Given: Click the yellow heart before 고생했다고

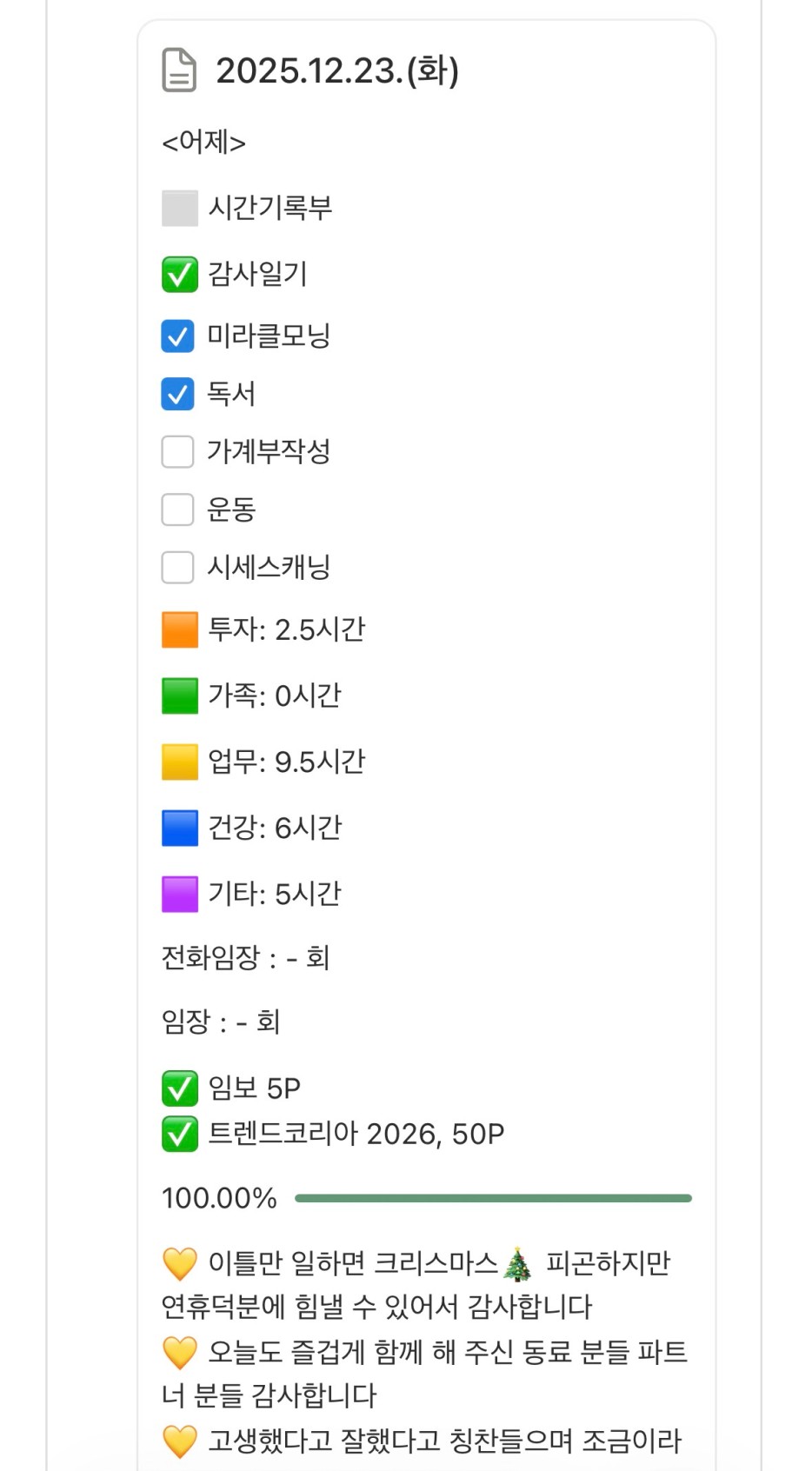Looking at the screenshot, I should (x=180, y=1441).
